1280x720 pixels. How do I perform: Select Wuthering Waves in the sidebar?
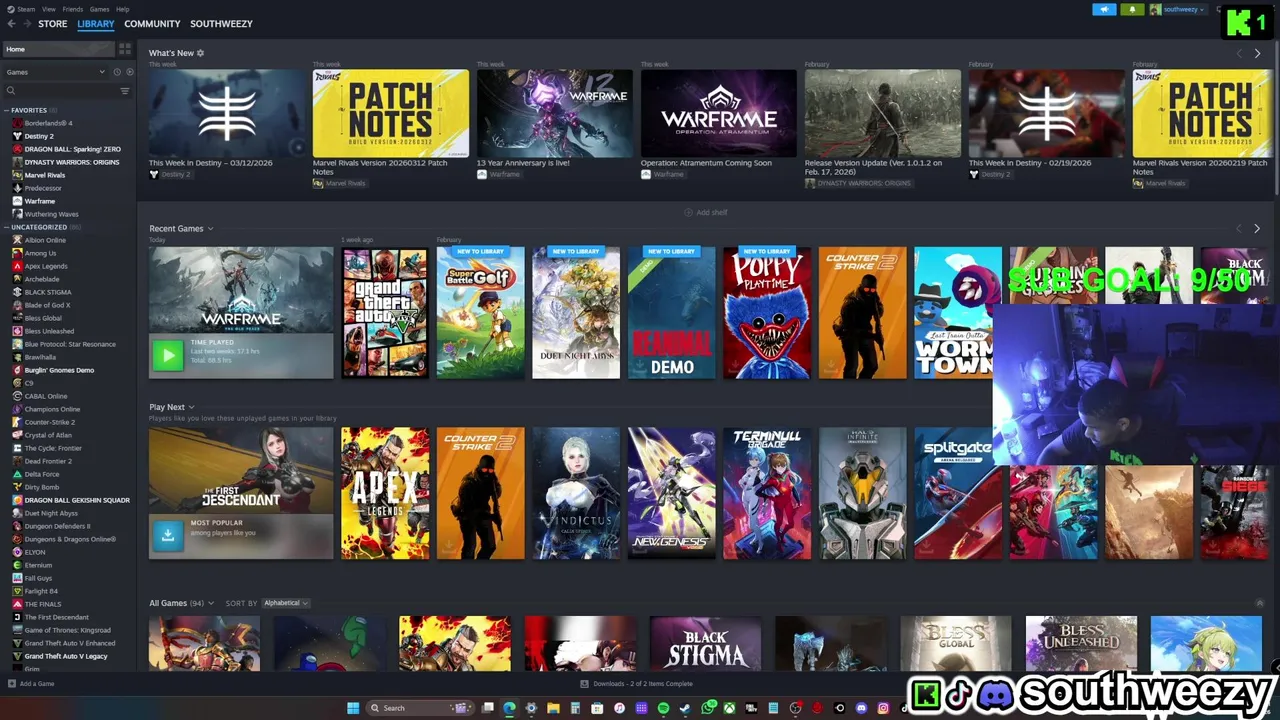click(x=51, y=214)
